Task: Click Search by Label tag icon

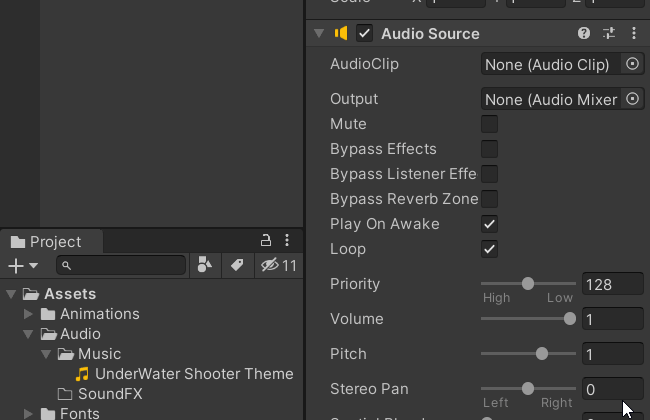Action: point(237,265)
